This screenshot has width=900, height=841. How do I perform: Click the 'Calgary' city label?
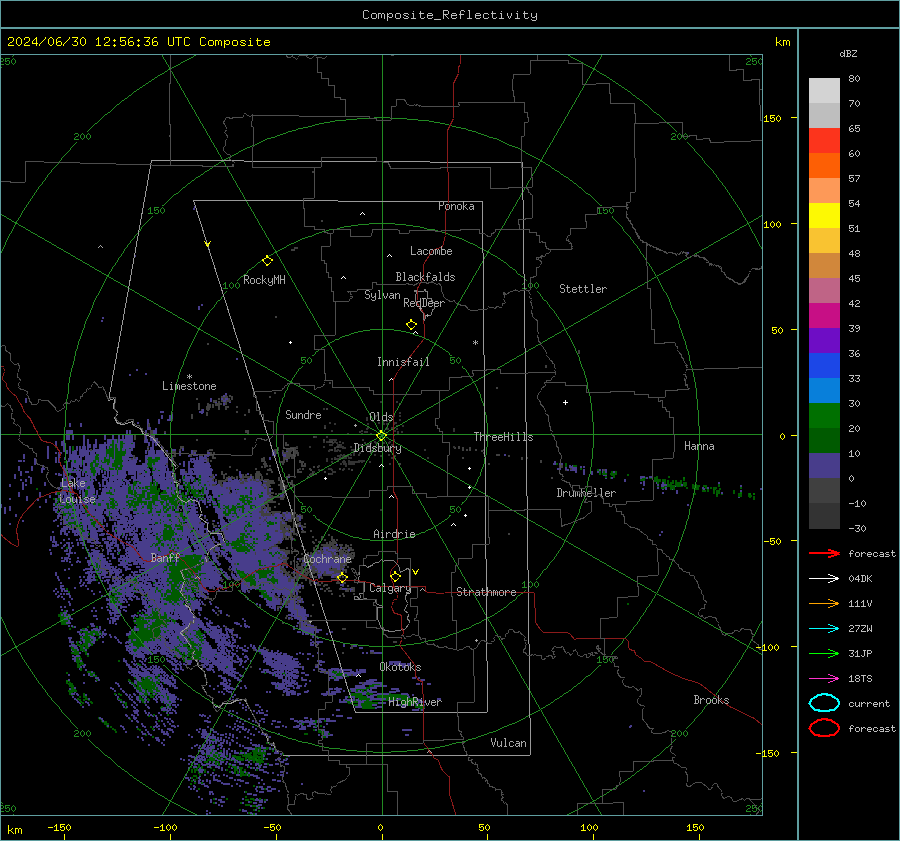point(390,588)
